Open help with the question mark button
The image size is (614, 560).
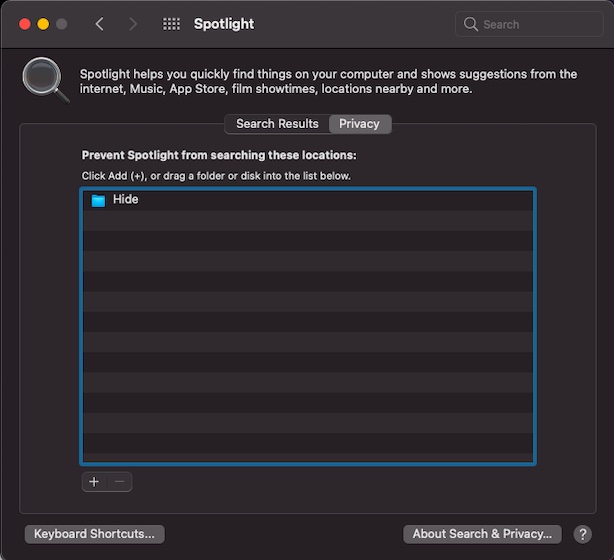click(x=582, y=534)
